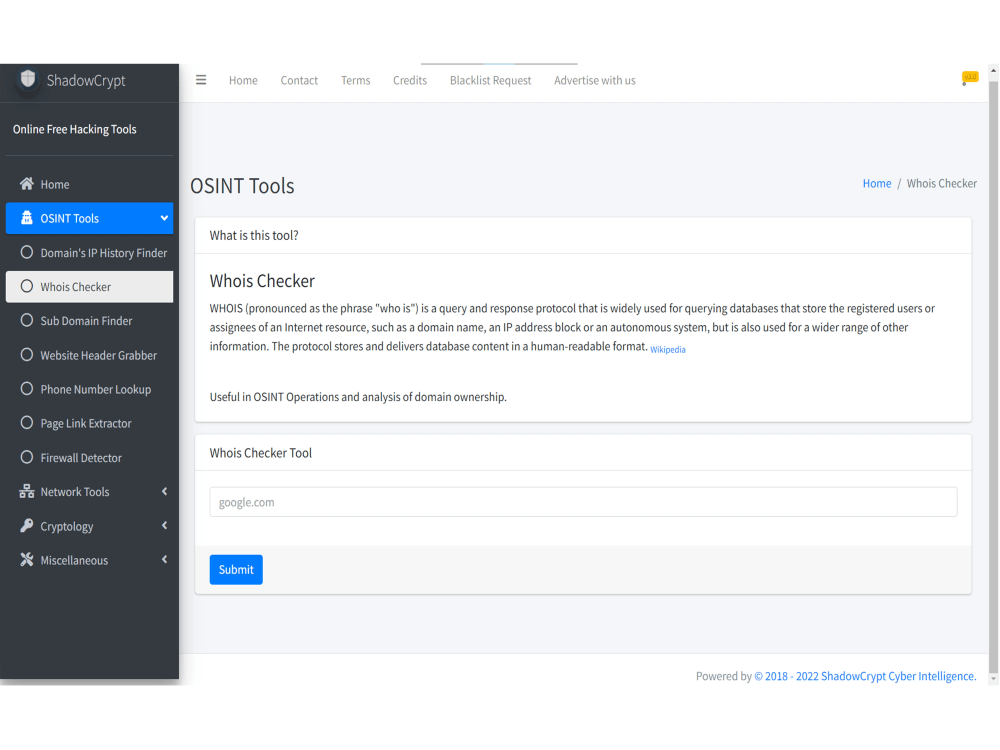The width and height of the screenshot is (1000, 750).
Task: Open Phone Number Lookup tool
Action: 89,389
